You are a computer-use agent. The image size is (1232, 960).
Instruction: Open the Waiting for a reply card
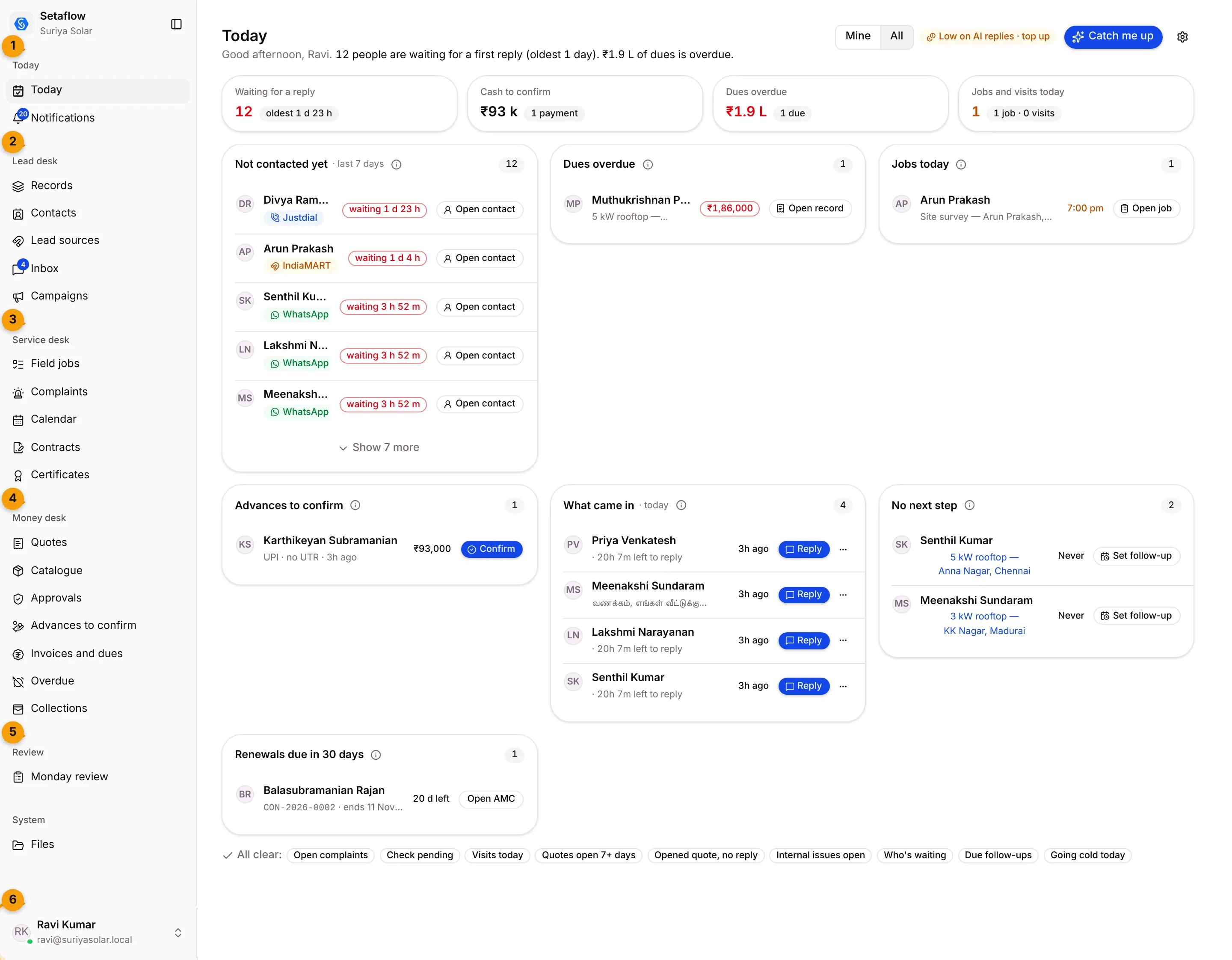340,104
